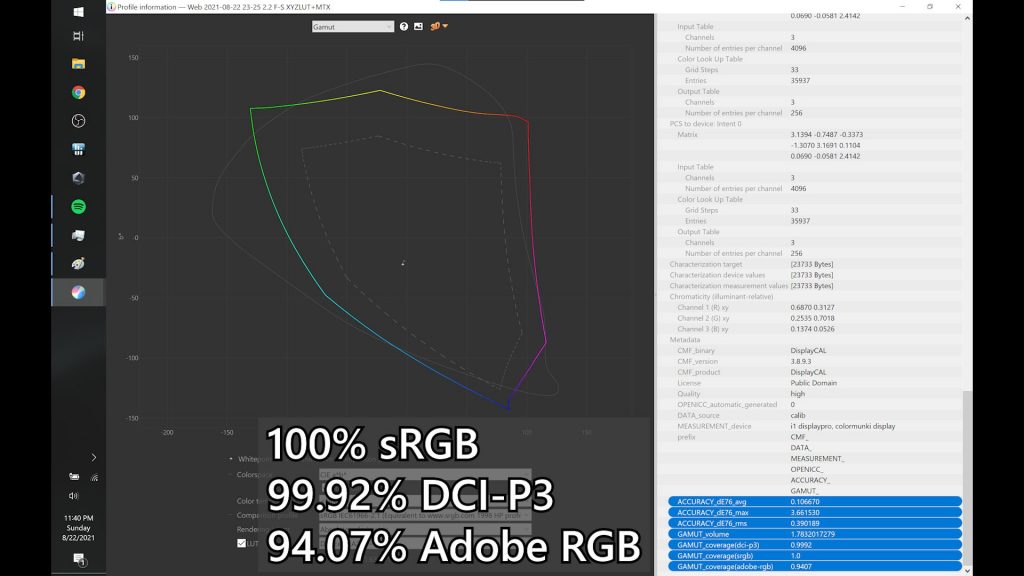1024x576 pixels.
Task: Click the Quality row
Action: pos(810,394)
